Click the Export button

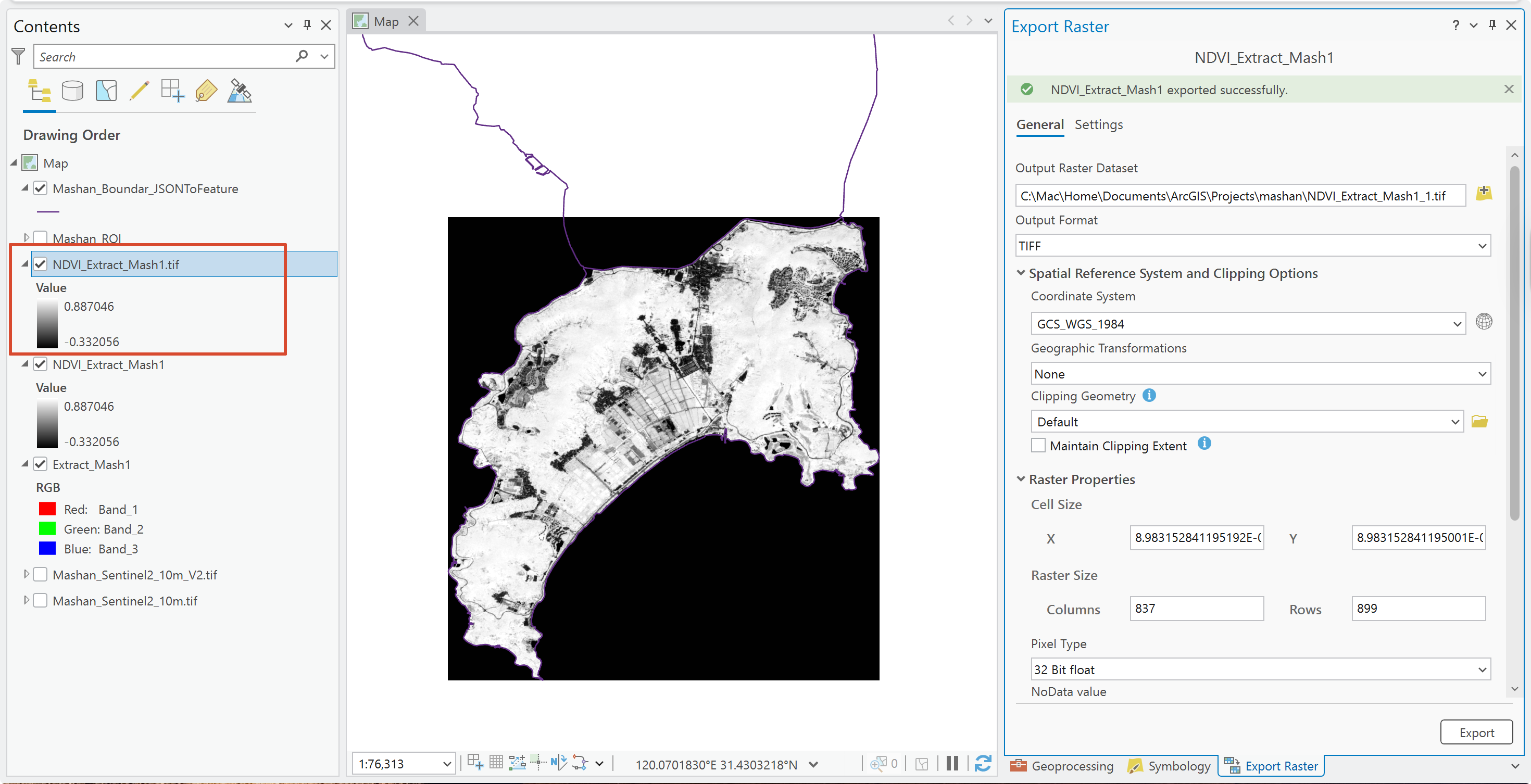[x=1476, y=733]
